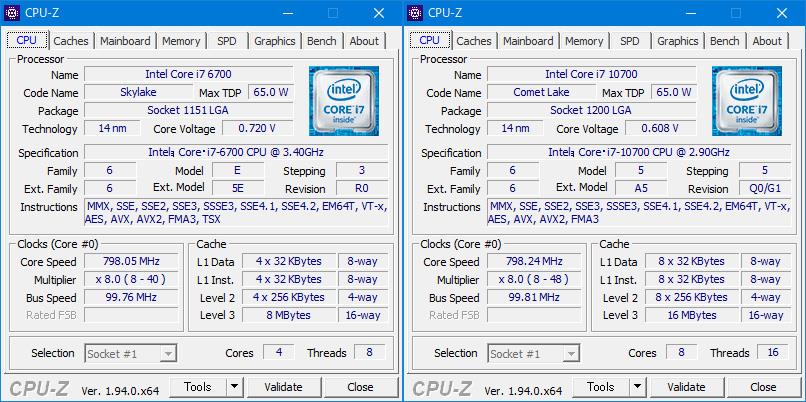Select CPU tab in the i7 6700 window
This screenshot has height=402, width=806.
pyautogui.click(x=27, y=40)
